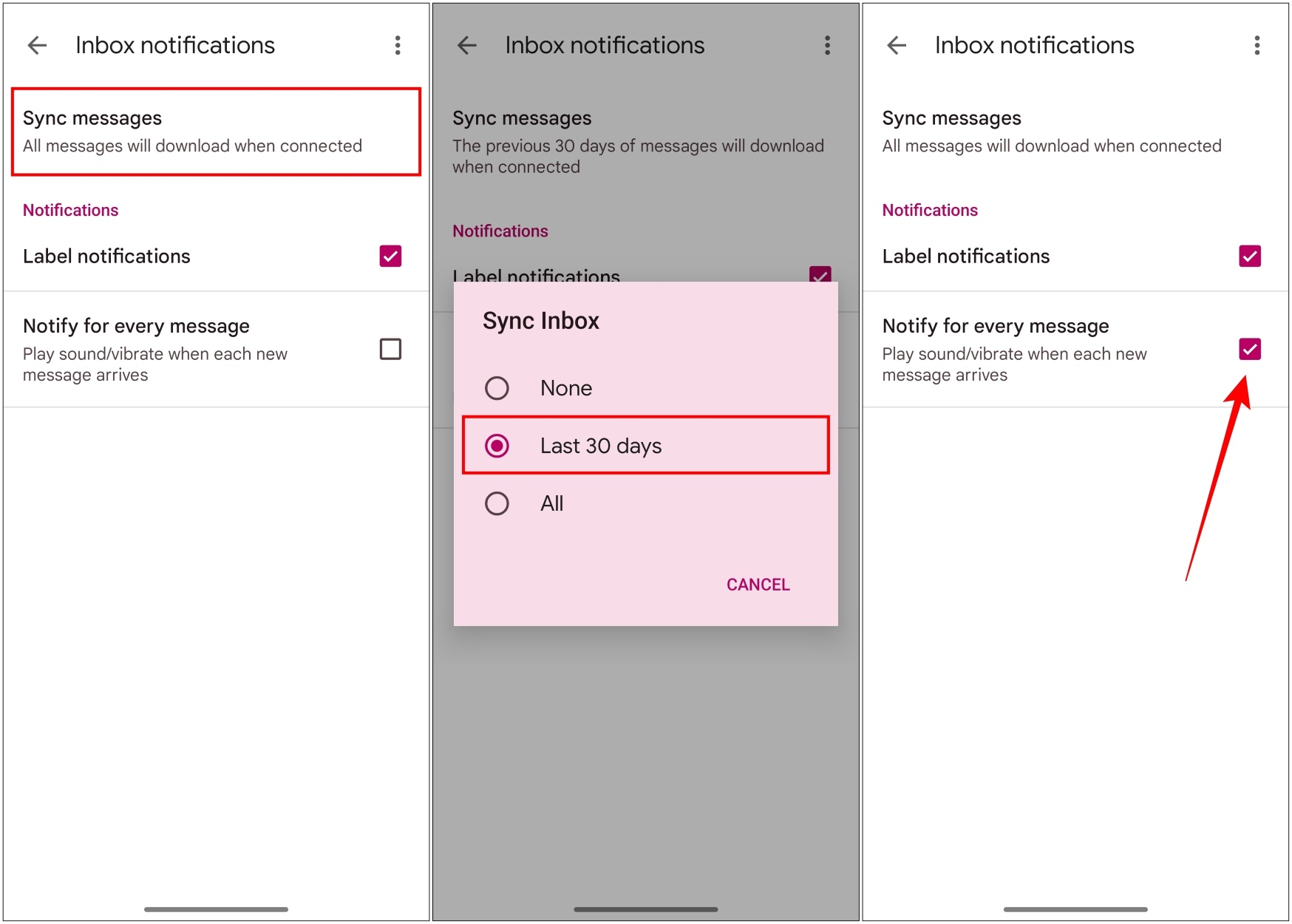Tap Inbox notifications title text
Viewport: 1292px width, 924px height.
[174, 45]
